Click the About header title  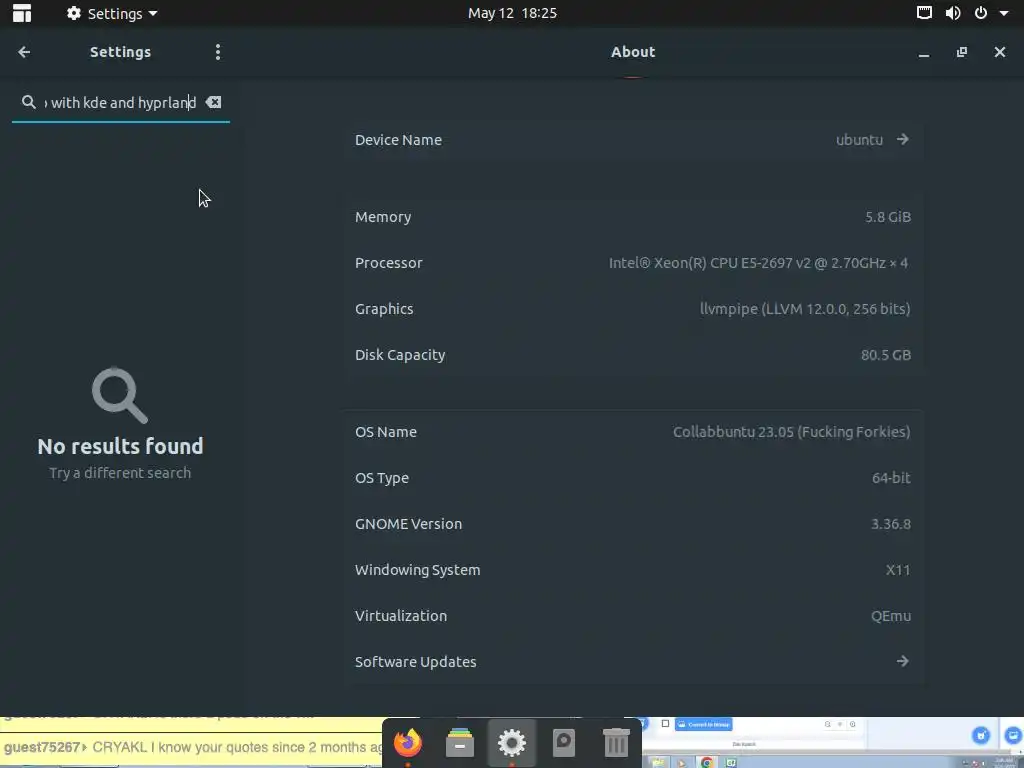point(633,52)
